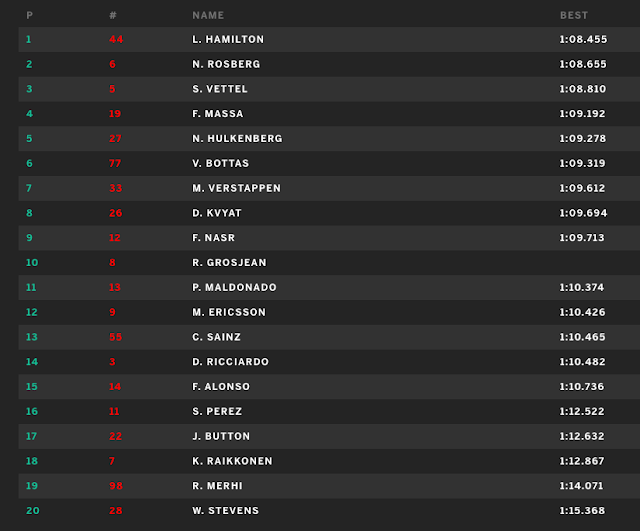The width and height of the screenshot is (640, 531).
Task: Open S. VETTEL's row name
Action: click(x=220, y=89)
